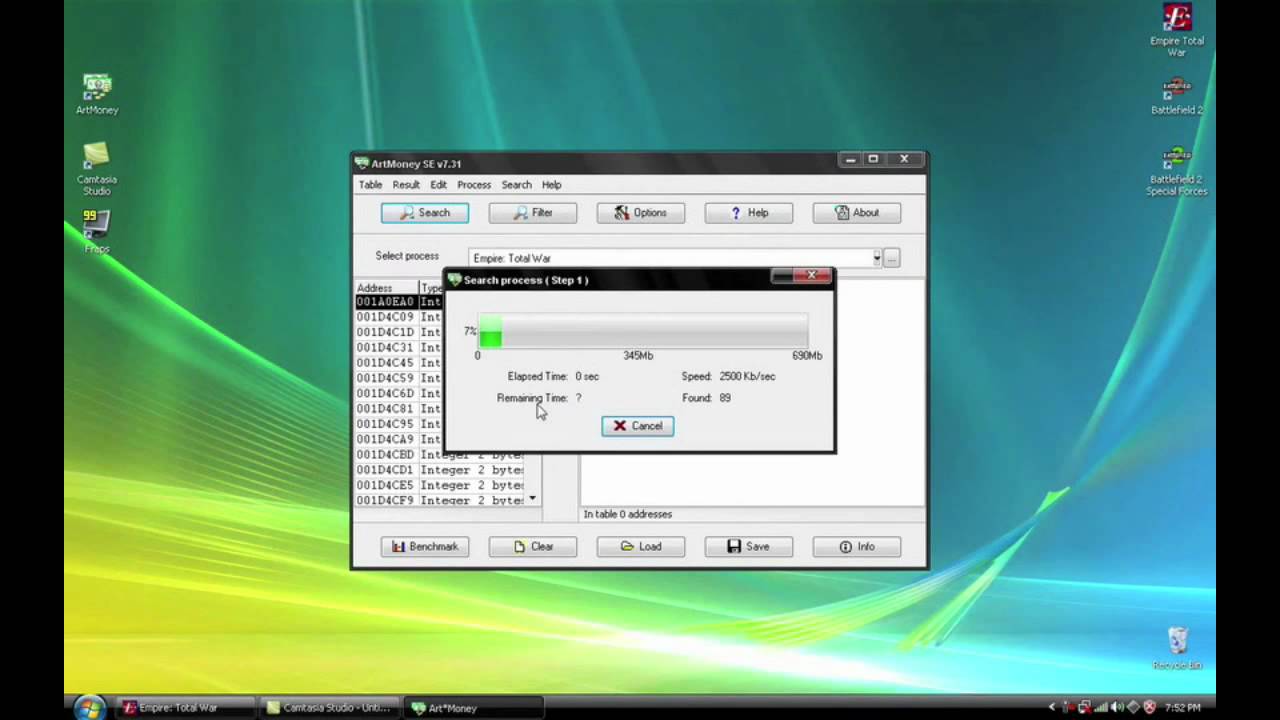Open Empire Total War desktop shortcut
Viewport: 1280px width, 720px height.
click(x=1177, y=30)
